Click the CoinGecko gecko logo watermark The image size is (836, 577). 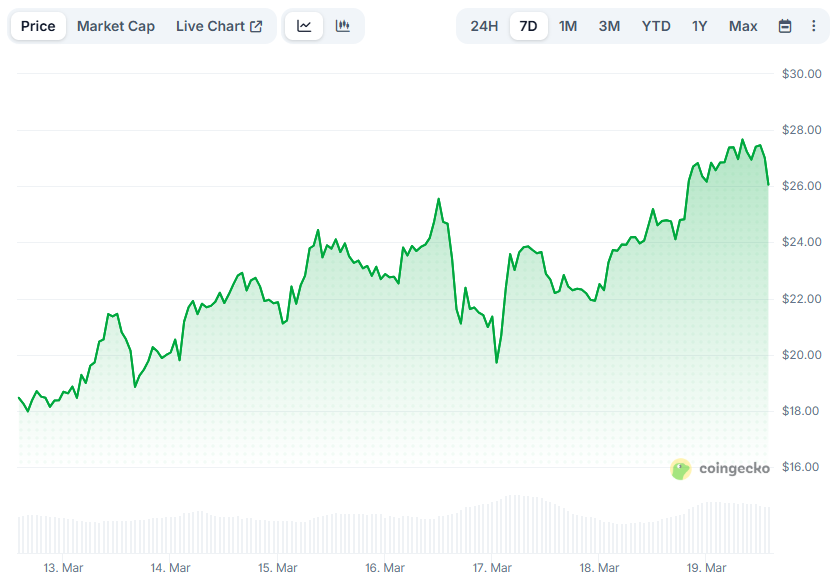pyautogui.click(x=681, y=468)
